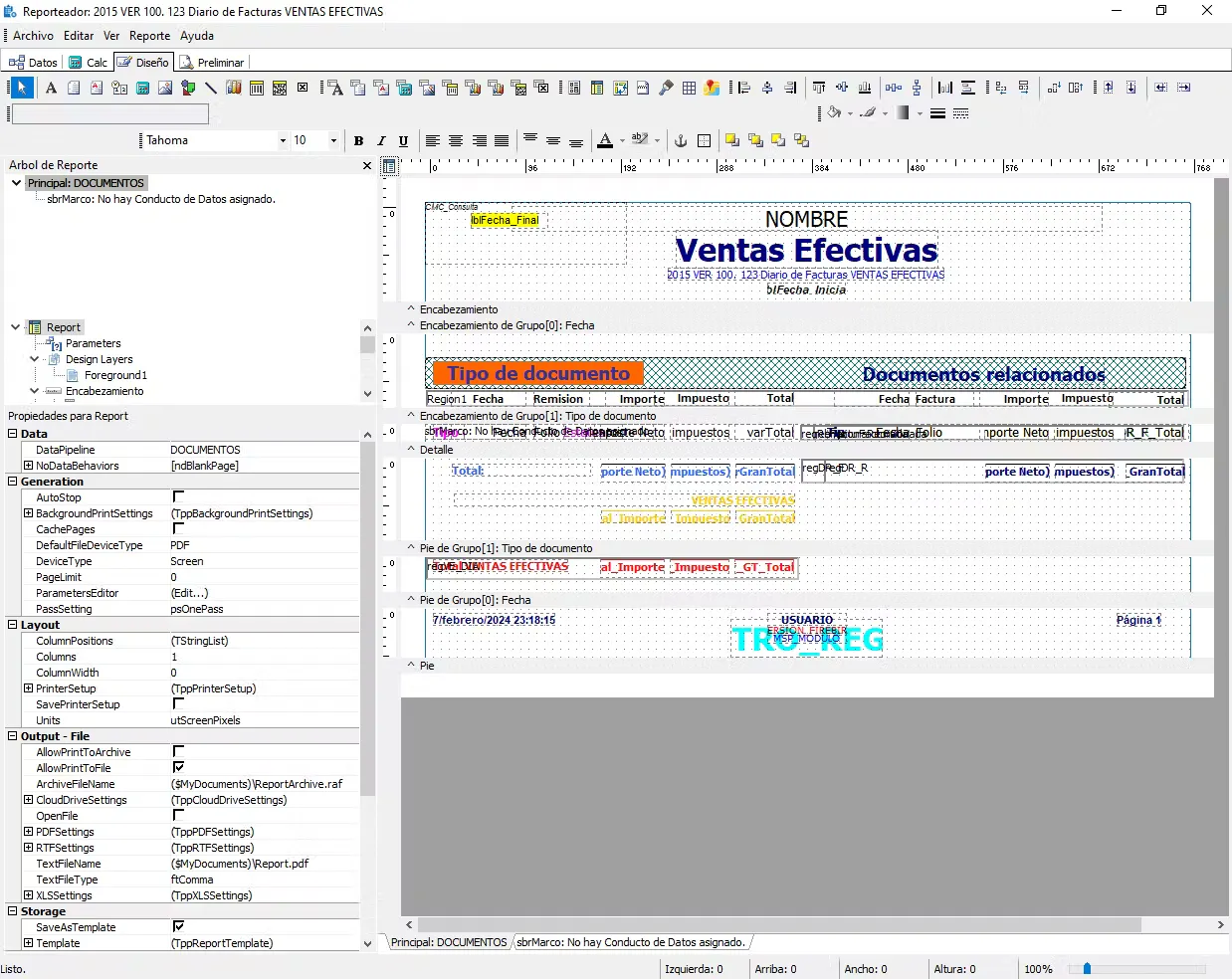This screenshot has width=1232, height=979.
Task: Select the Parameters tree node
Action: [x=93, y=343]
